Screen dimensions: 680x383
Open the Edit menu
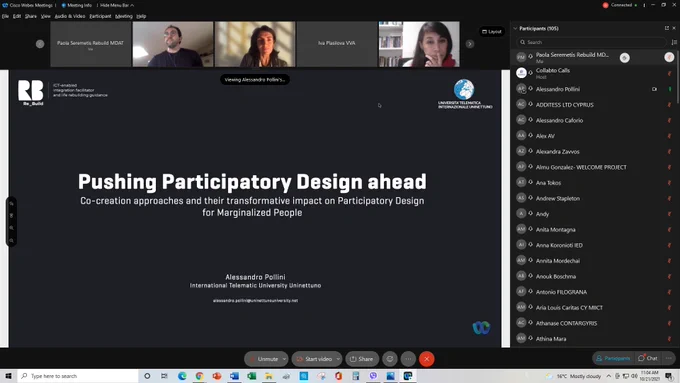pyautogui.click(x=17, y=16)
